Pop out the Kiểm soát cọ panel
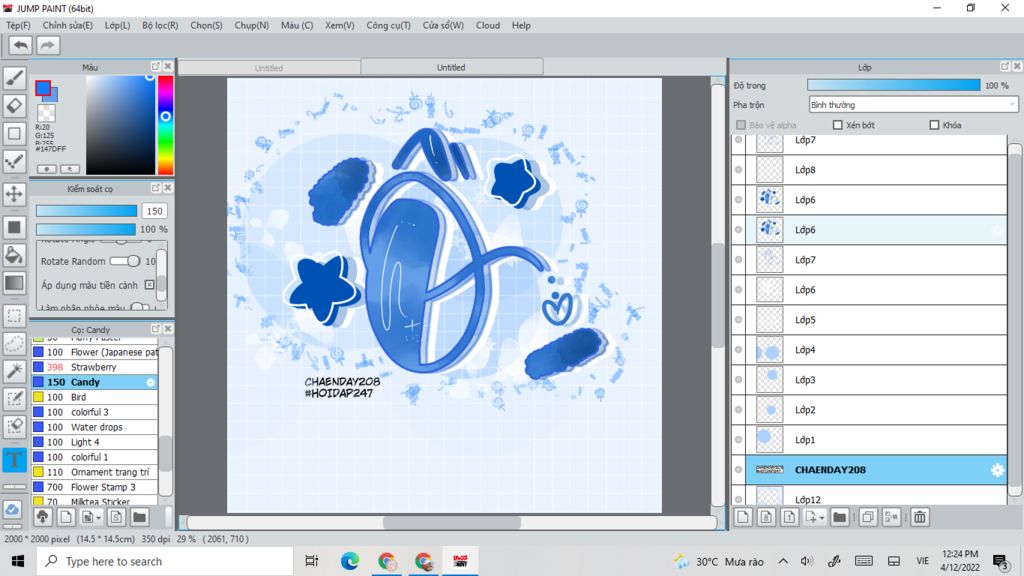The width and height of the screenshot is (1024, 576). click(155, 188)
